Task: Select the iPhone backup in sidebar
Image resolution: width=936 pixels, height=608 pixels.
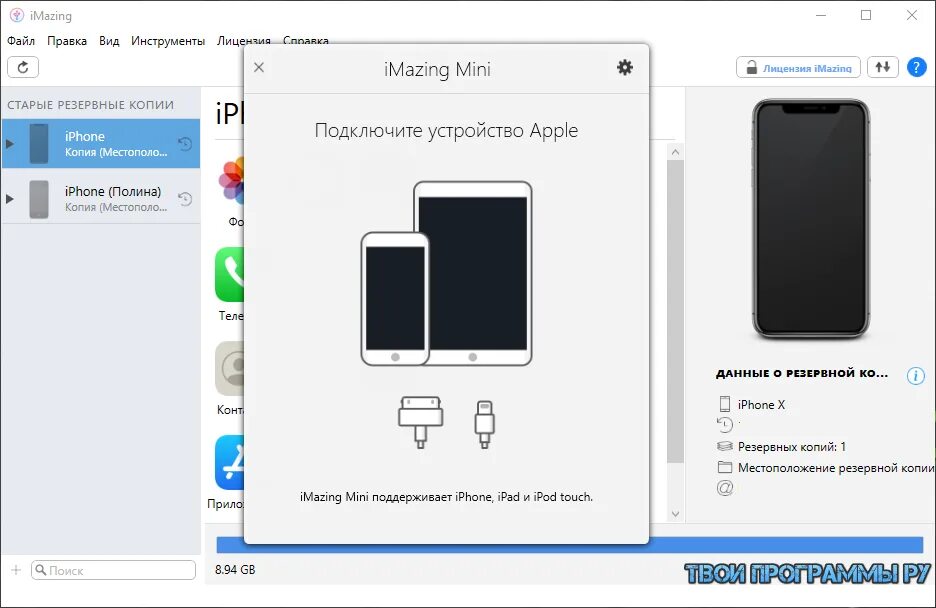Action: [100, 144]
